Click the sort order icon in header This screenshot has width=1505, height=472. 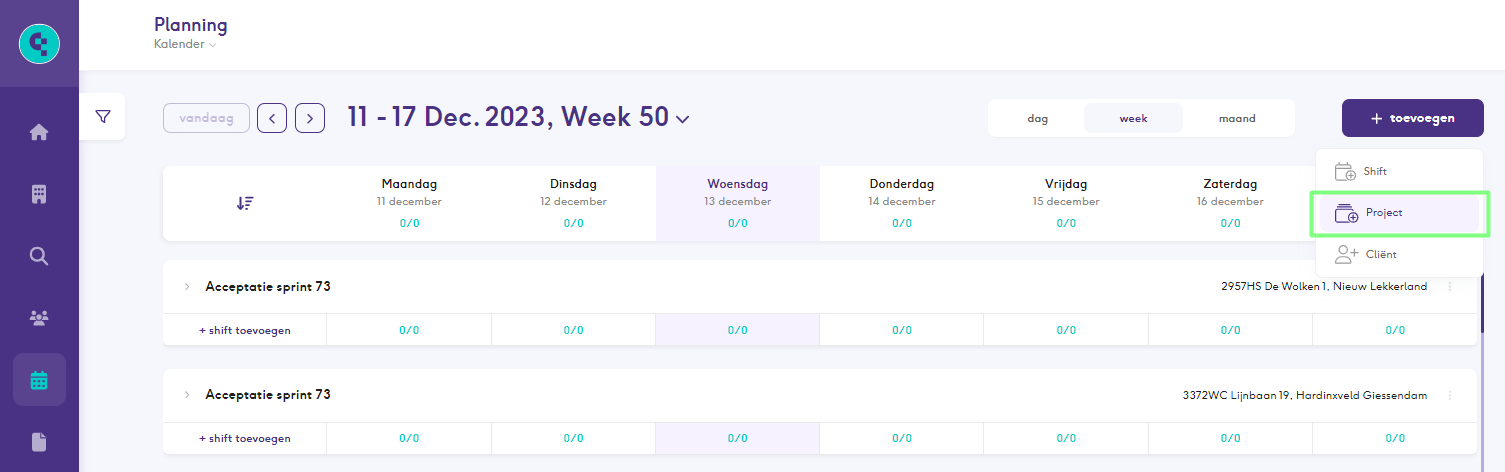pos(245,203)
